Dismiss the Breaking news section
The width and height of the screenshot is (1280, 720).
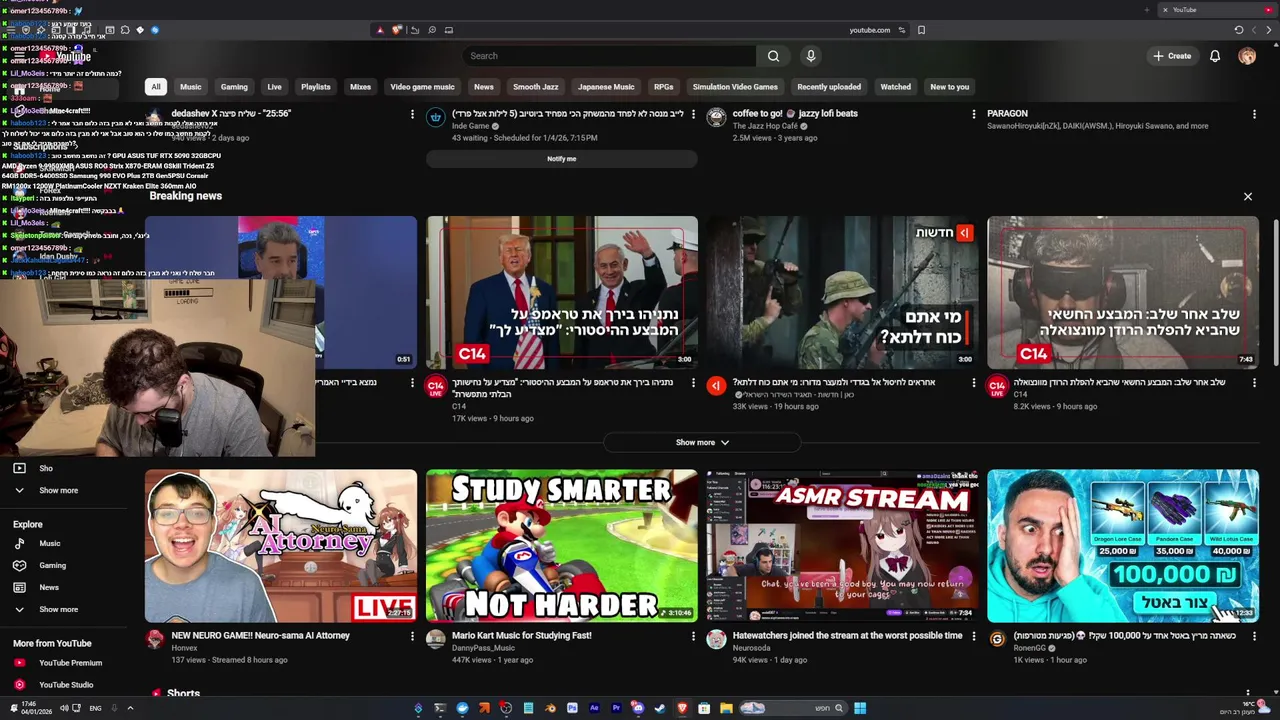1247,196
